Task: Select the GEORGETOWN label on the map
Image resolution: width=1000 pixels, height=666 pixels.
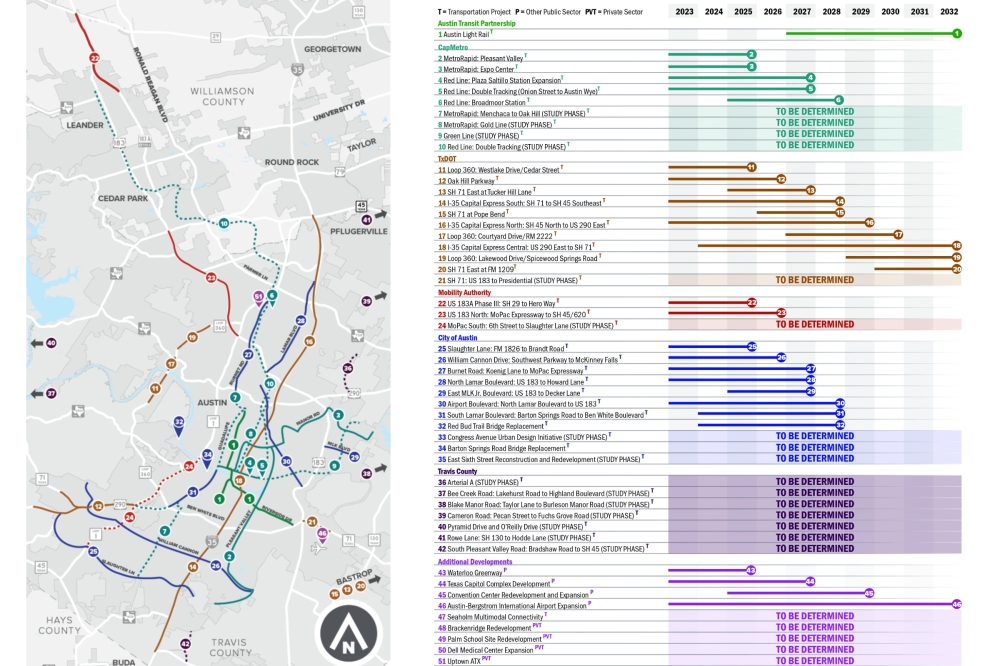Action: 332,49
